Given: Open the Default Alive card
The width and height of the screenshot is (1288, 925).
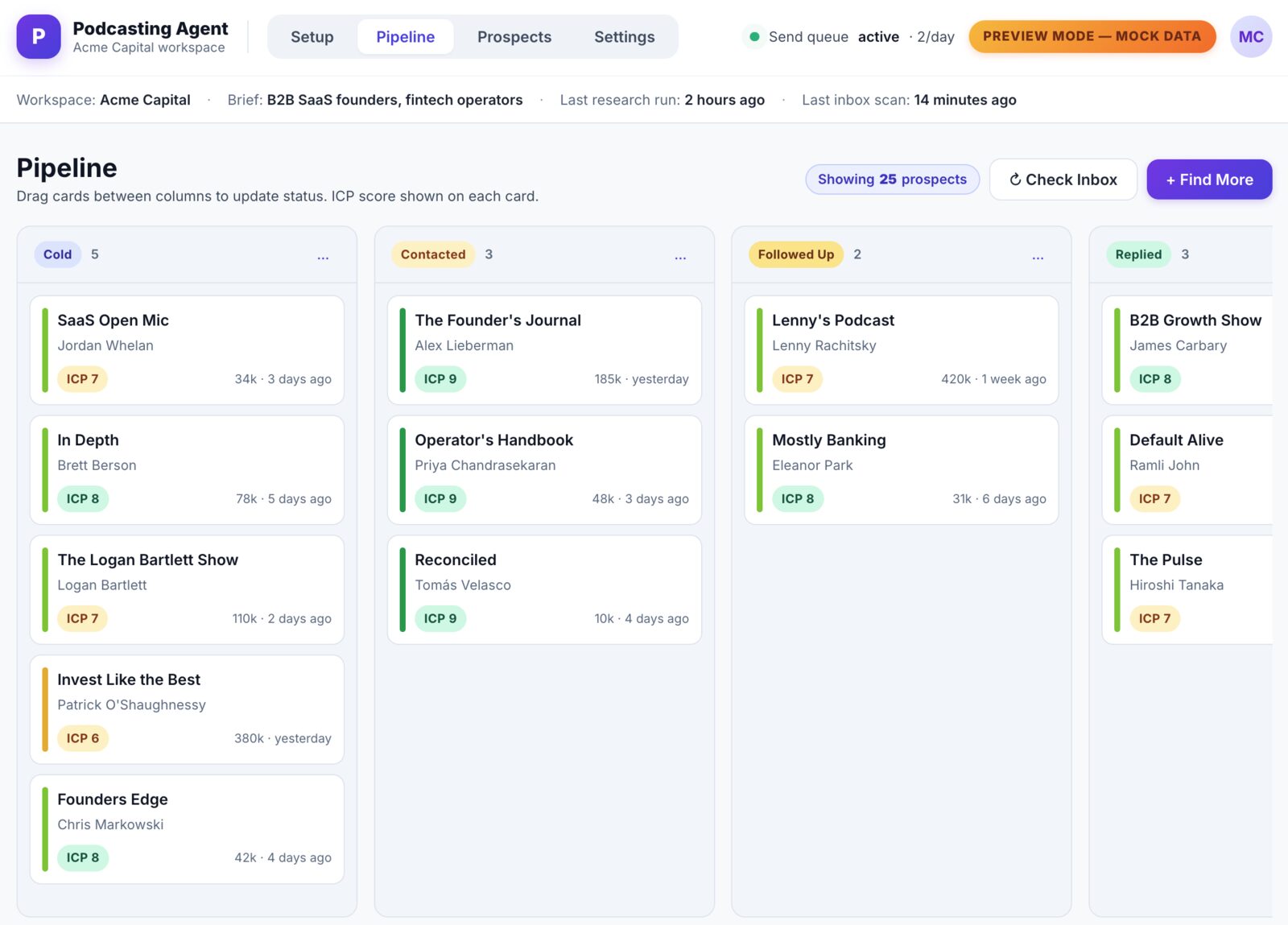Looking at the screenshot, I should pos(1187,469).
